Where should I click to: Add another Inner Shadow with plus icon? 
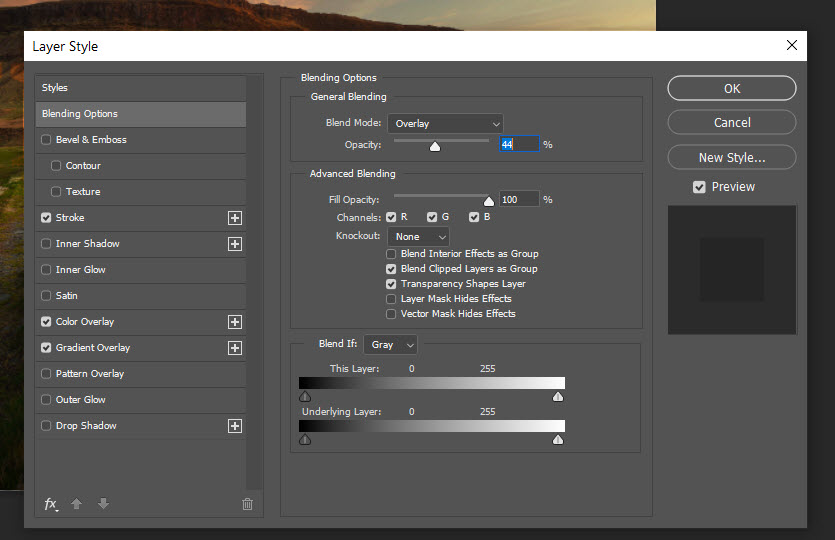(x=235, y=244)
